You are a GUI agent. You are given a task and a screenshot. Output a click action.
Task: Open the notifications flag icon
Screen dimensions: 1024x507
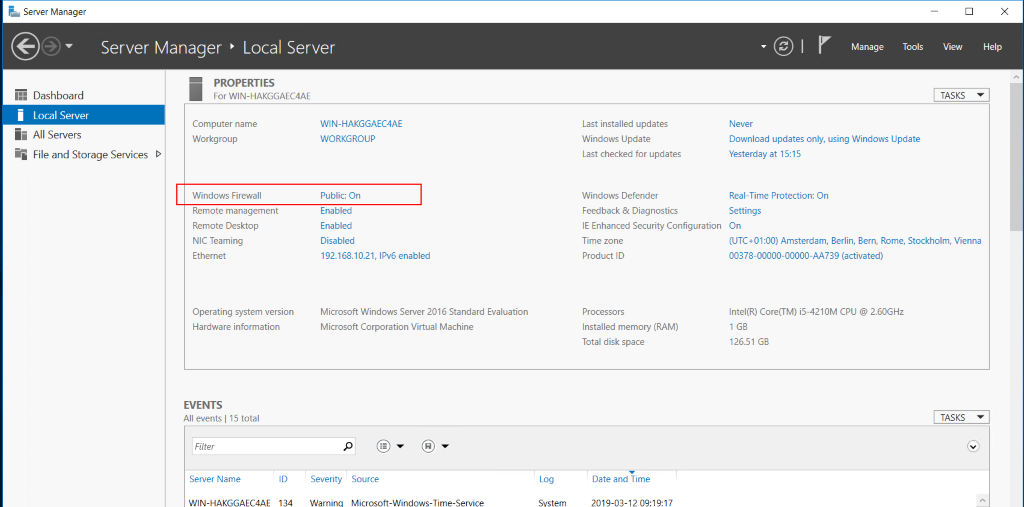(x=824, y=46)
